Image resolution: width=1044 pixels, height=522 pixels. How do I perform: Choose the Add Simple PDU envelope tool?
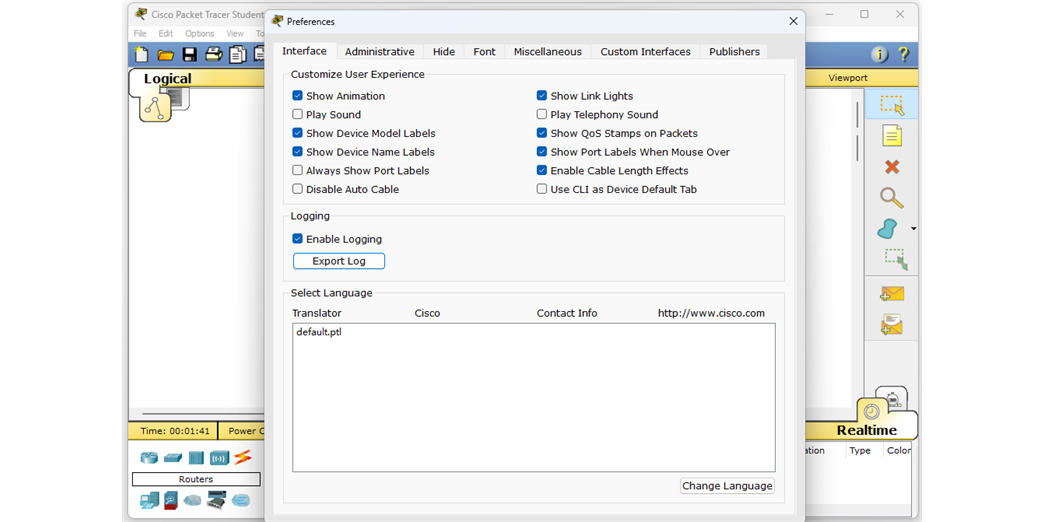[x=892, y=294]
